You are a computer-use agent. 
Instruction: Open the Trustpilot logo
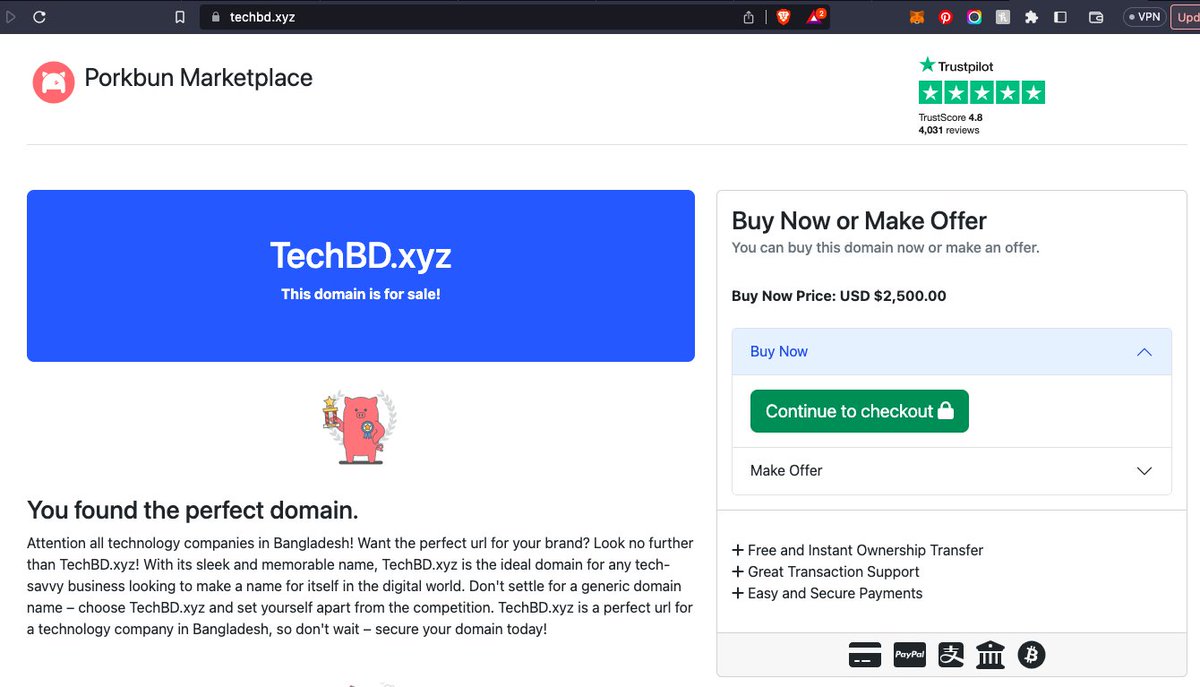957,65
